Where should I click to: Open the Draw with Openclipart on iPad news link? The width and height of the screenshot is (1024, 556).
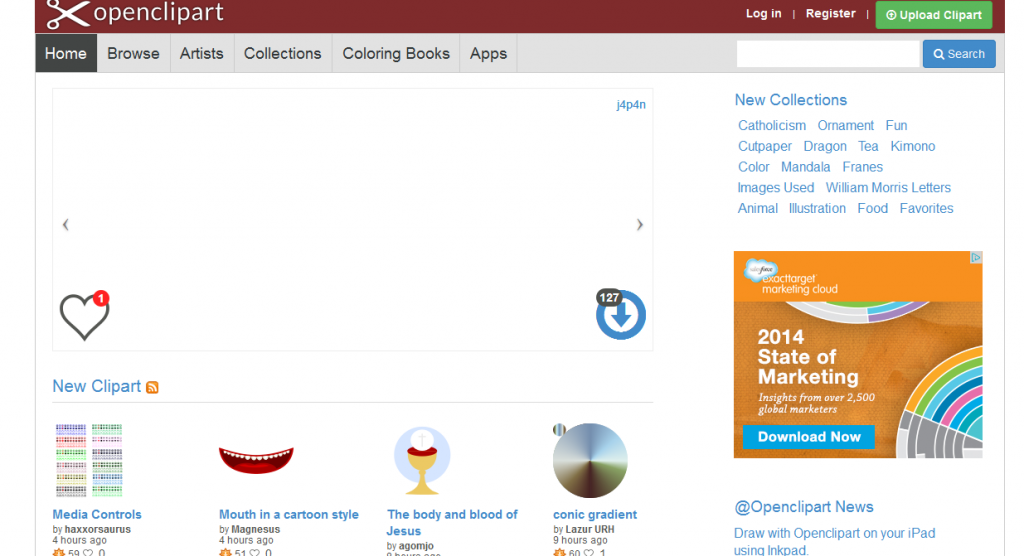(835, 542)
